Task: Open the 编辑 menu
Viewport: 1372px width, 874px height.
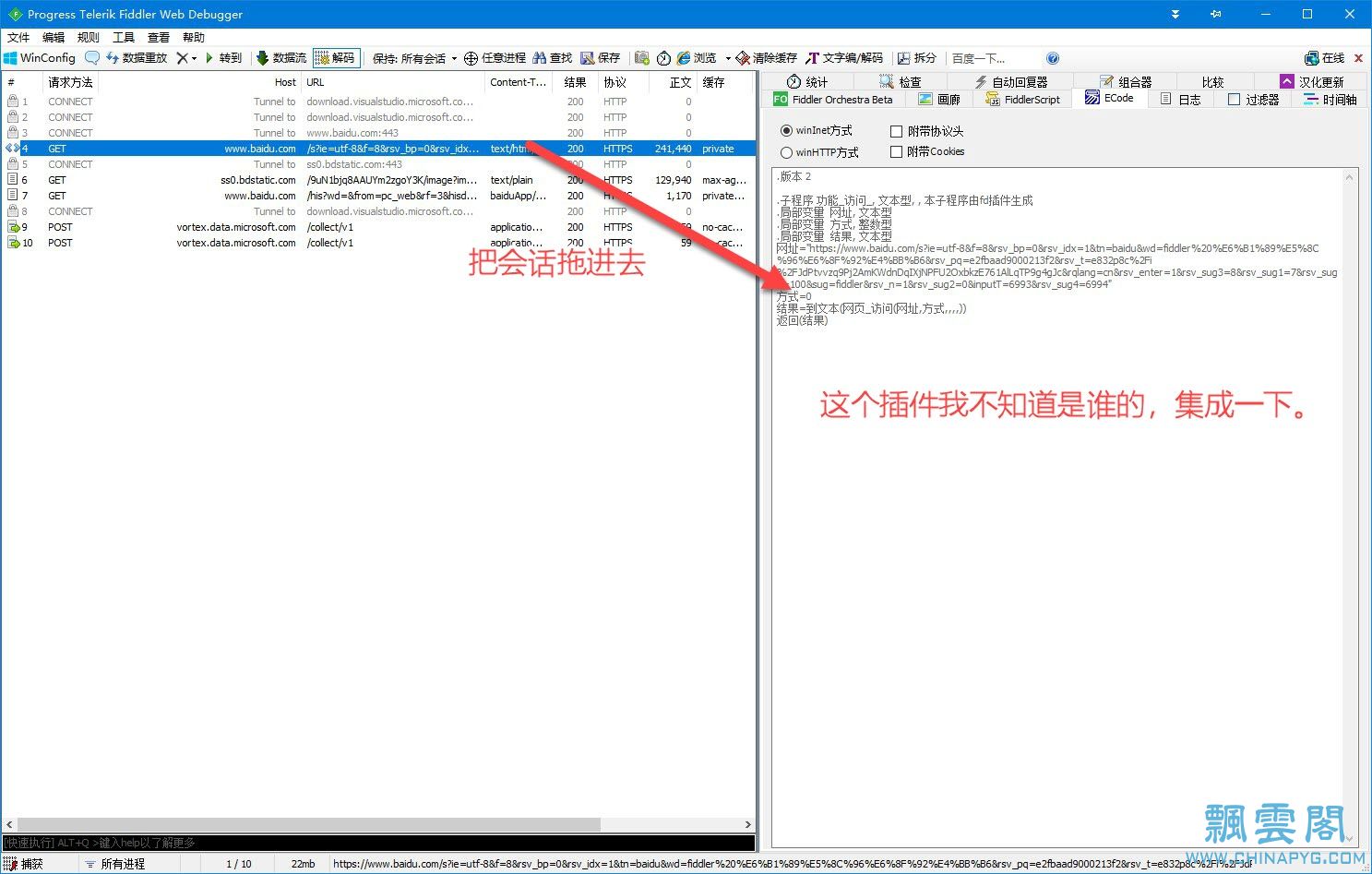Action: [x=54, y=38]
